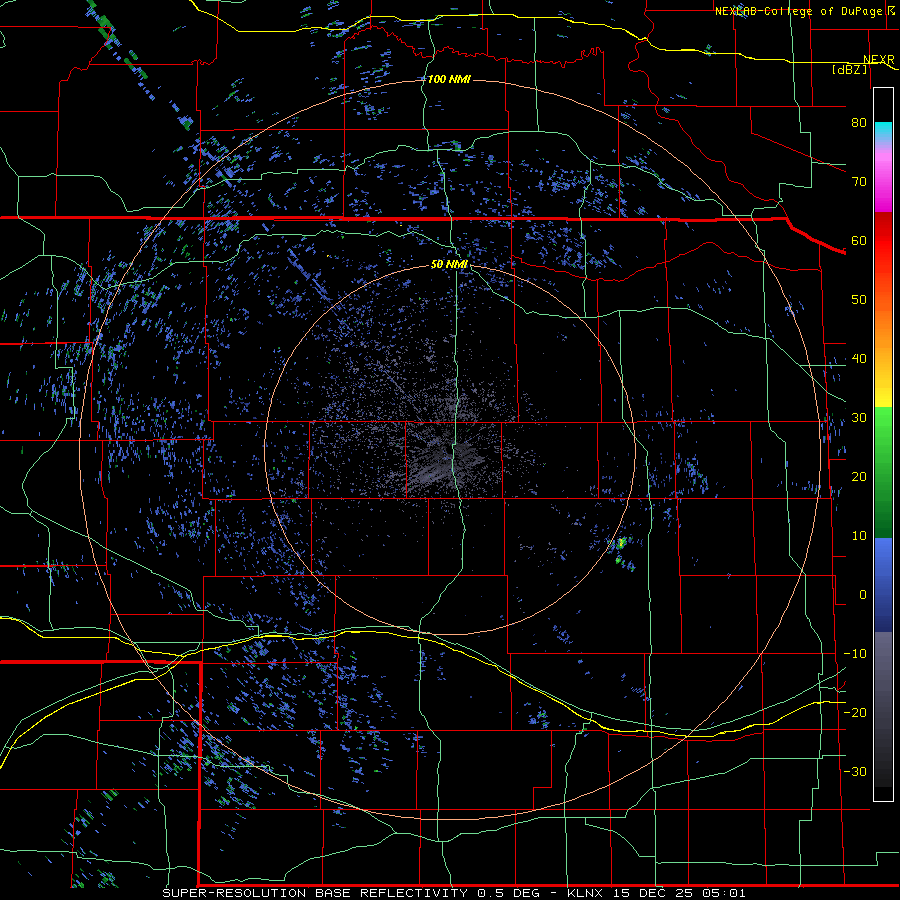Click the 50 value on the dBZ scale
Screen dimensions: 900x900
(859, 300)
